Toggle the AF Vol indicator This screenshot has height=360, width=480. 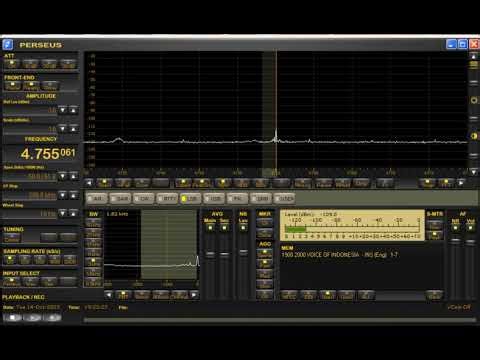(x=470, y=228)
